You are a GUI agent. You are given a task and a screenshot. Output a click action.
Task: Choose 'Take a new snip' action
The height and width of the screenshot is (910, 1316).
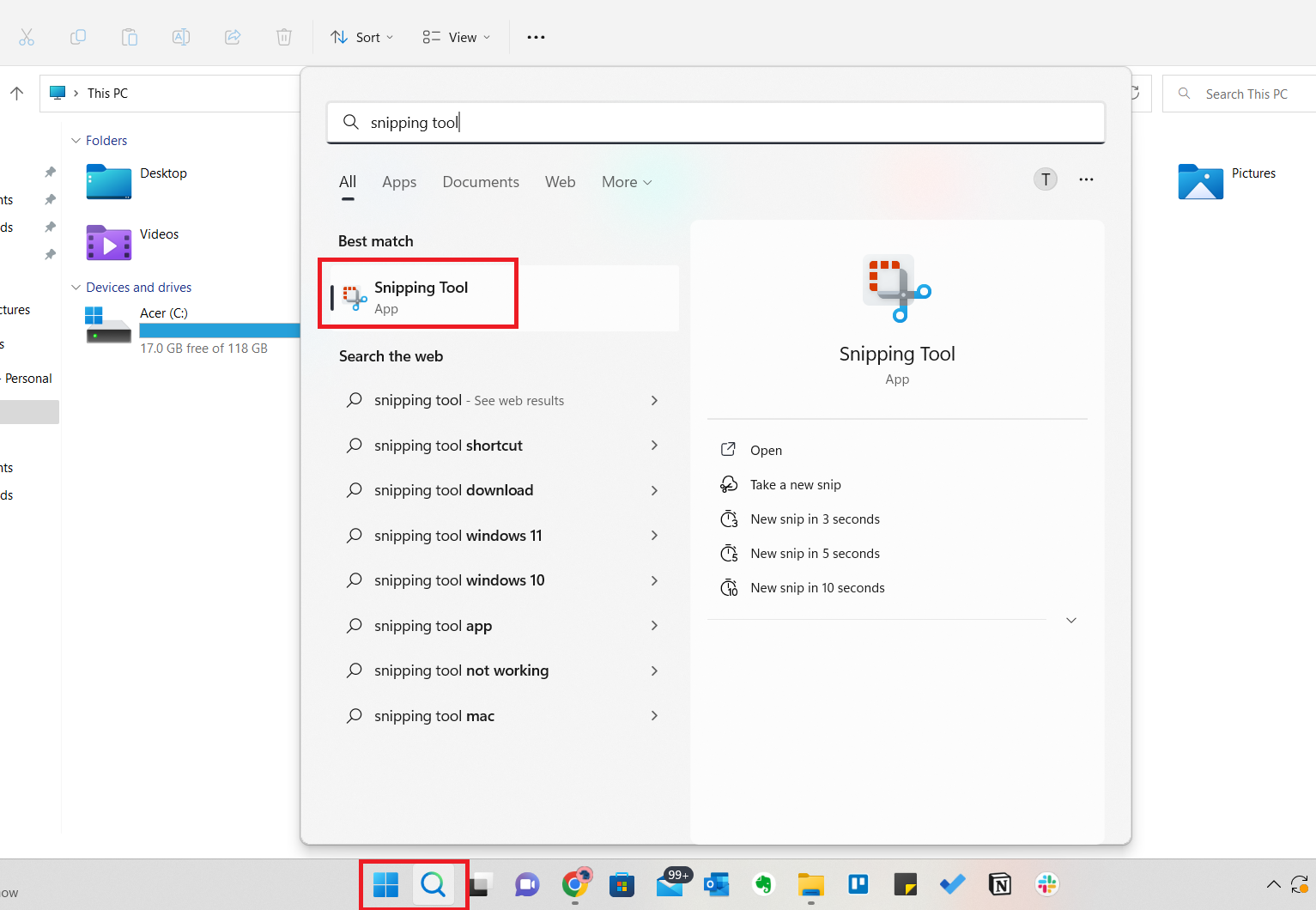click(x=780, y=485)
